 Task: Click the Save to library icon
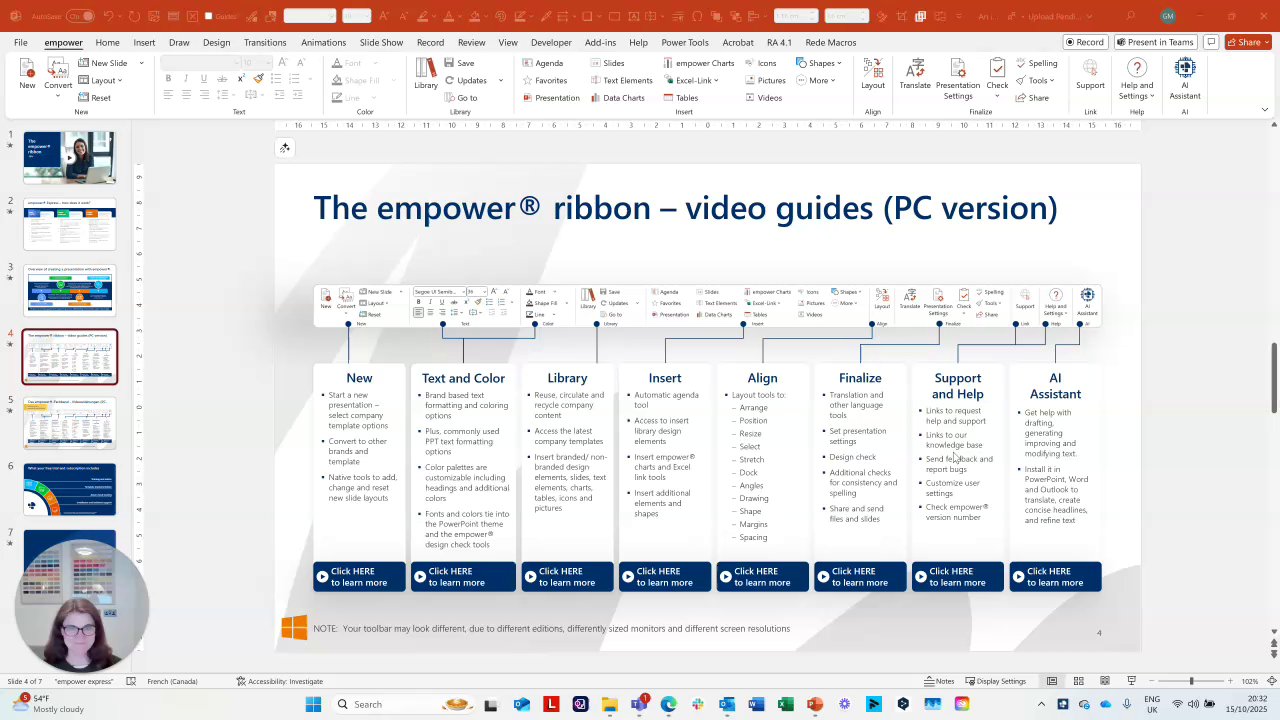[x=460, y=63]
